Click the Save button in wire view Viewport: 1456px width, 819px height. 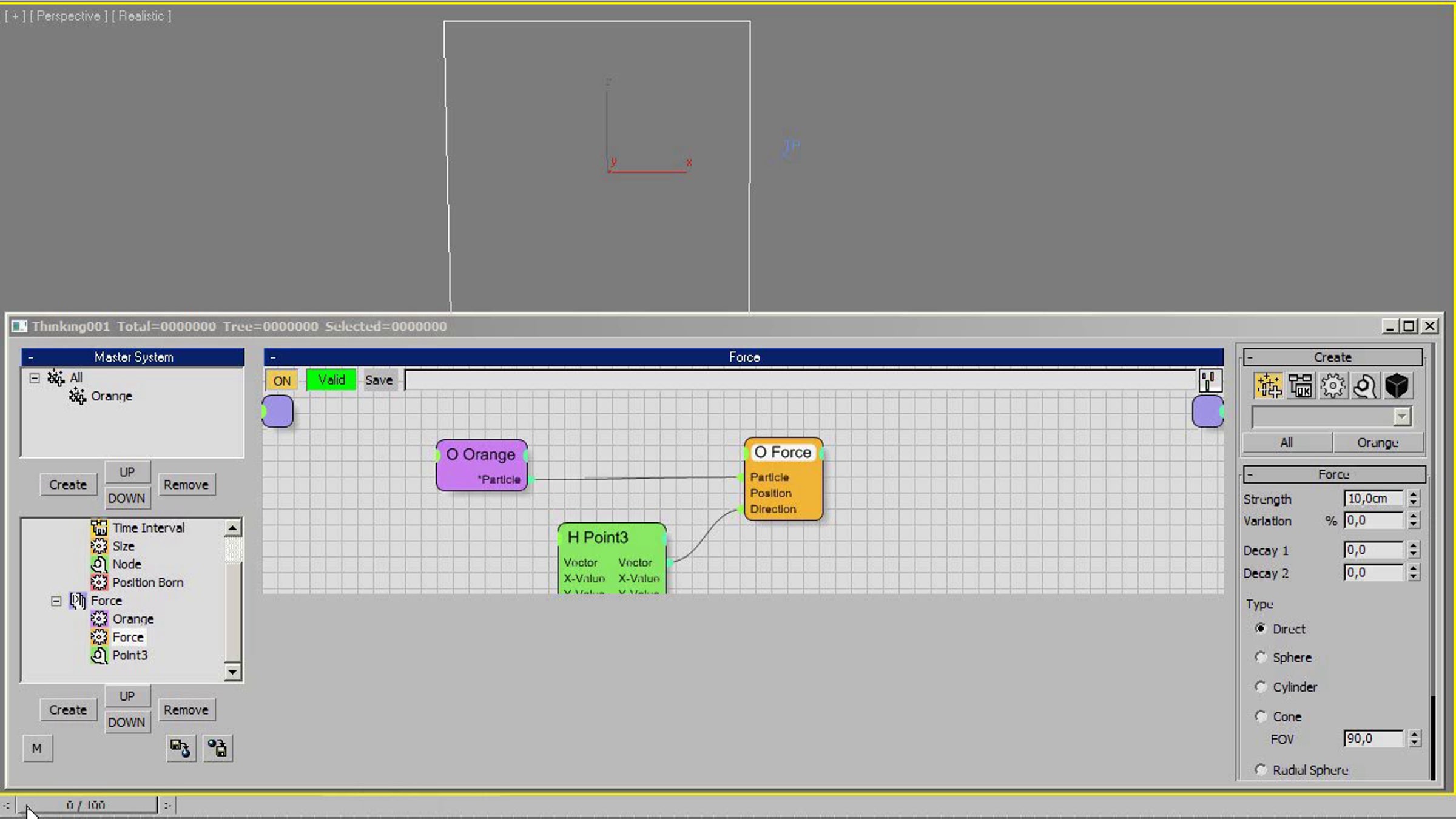[x=379, y=380]
